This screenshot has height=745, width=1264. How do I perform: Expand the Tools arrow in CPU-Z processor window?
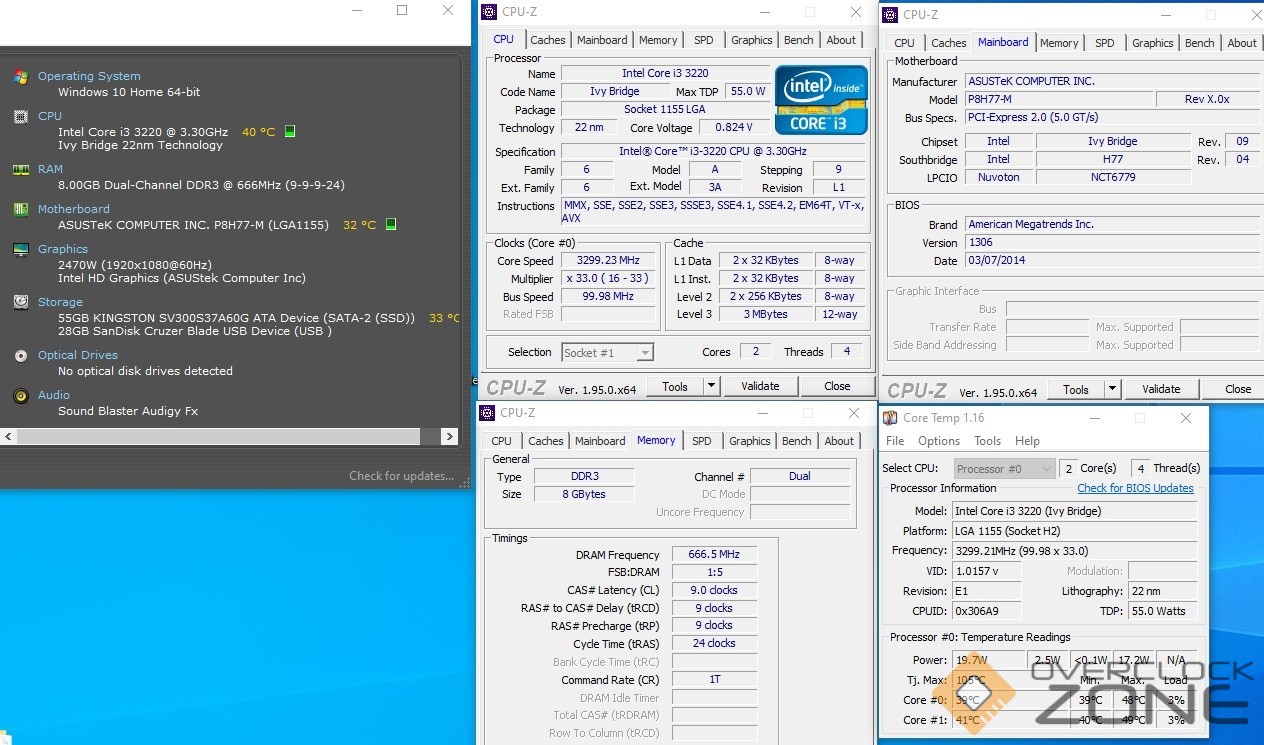coord(711,386)
